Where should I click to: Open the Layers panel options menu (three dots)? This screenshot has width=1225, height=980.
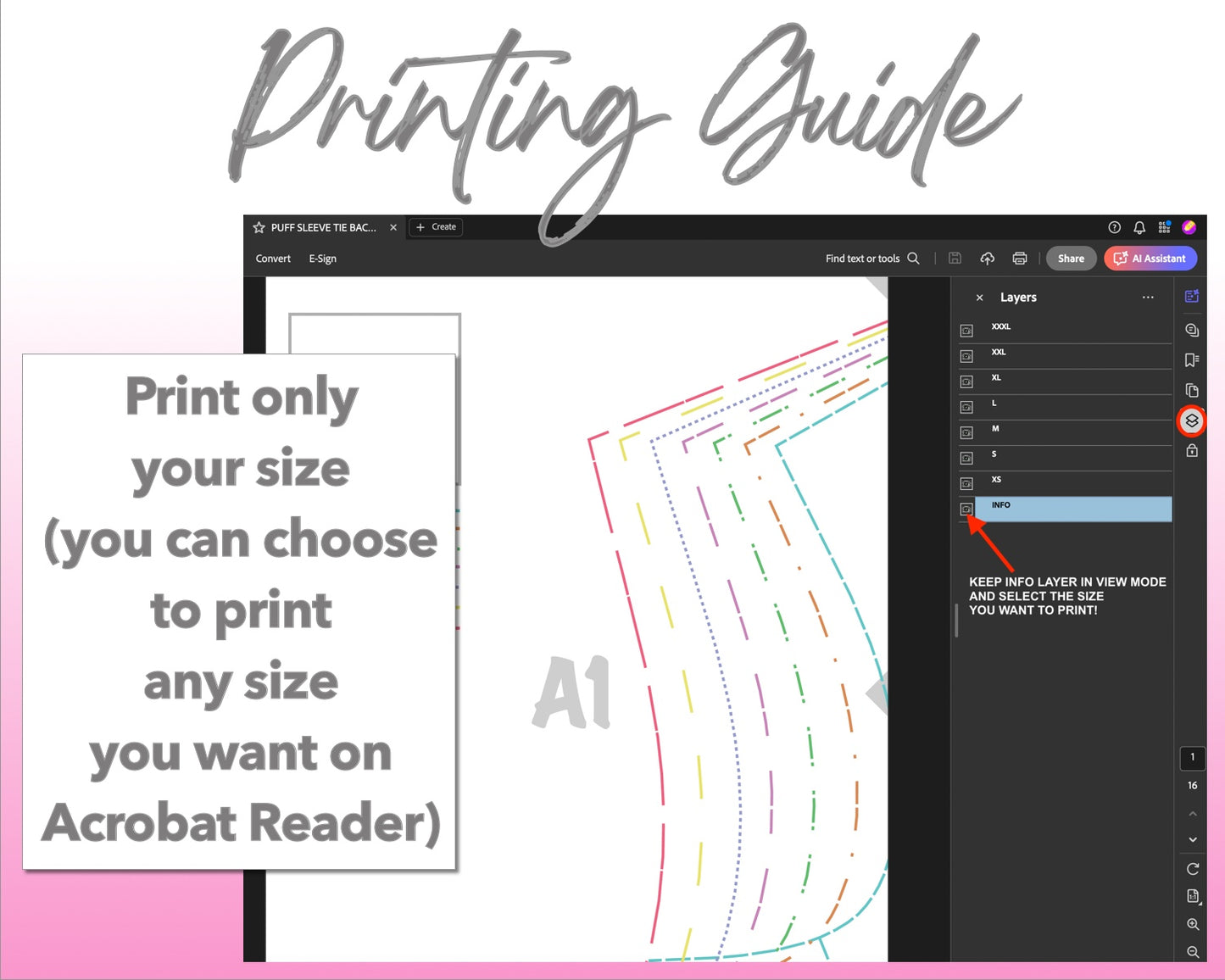click(1148, 298)
